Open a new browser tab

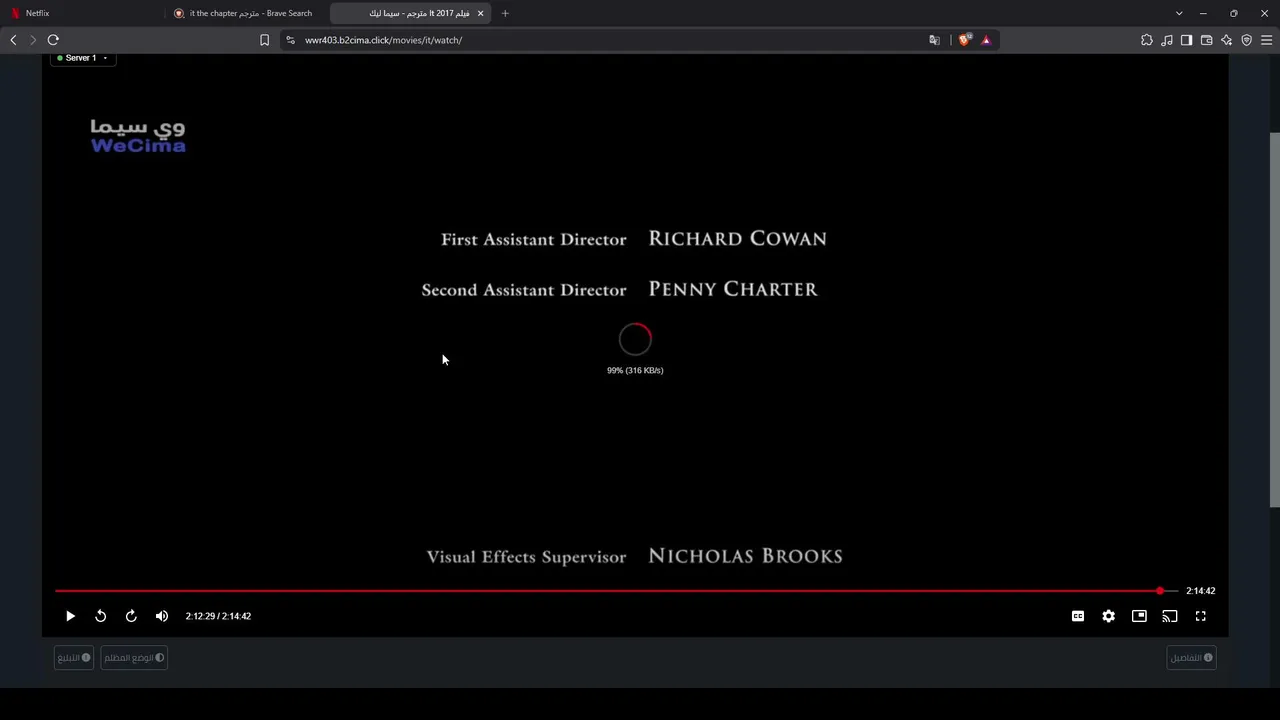(505, 13)
